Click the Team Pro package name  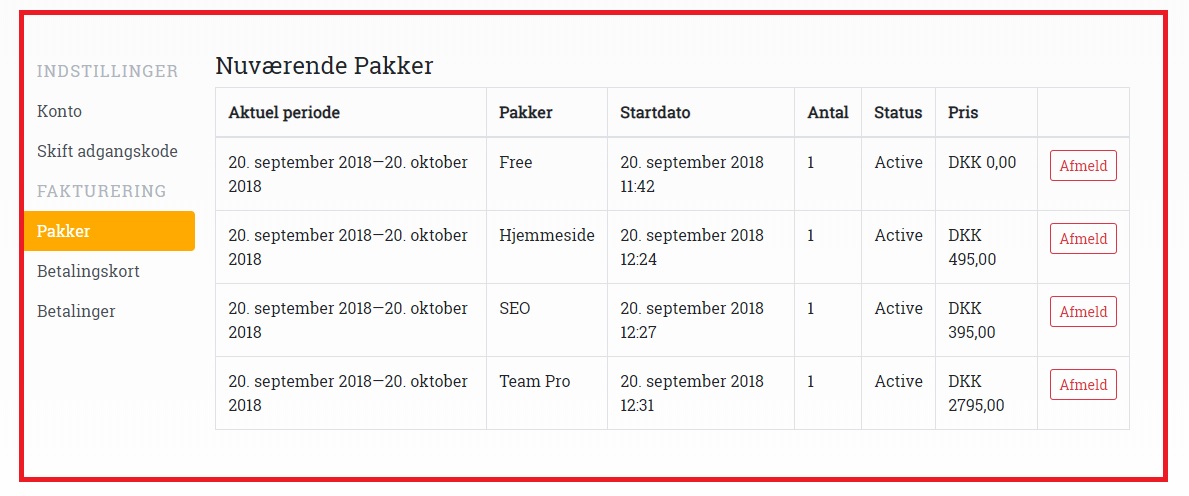point(535,381)
